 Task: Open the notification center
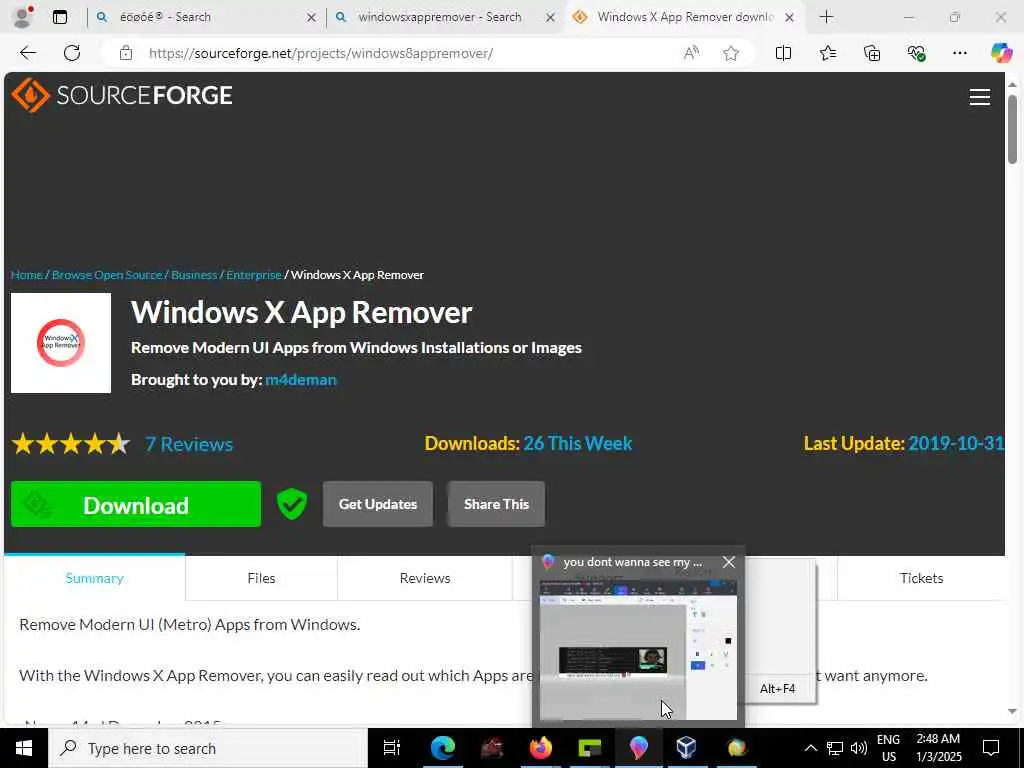coord(991,748)
